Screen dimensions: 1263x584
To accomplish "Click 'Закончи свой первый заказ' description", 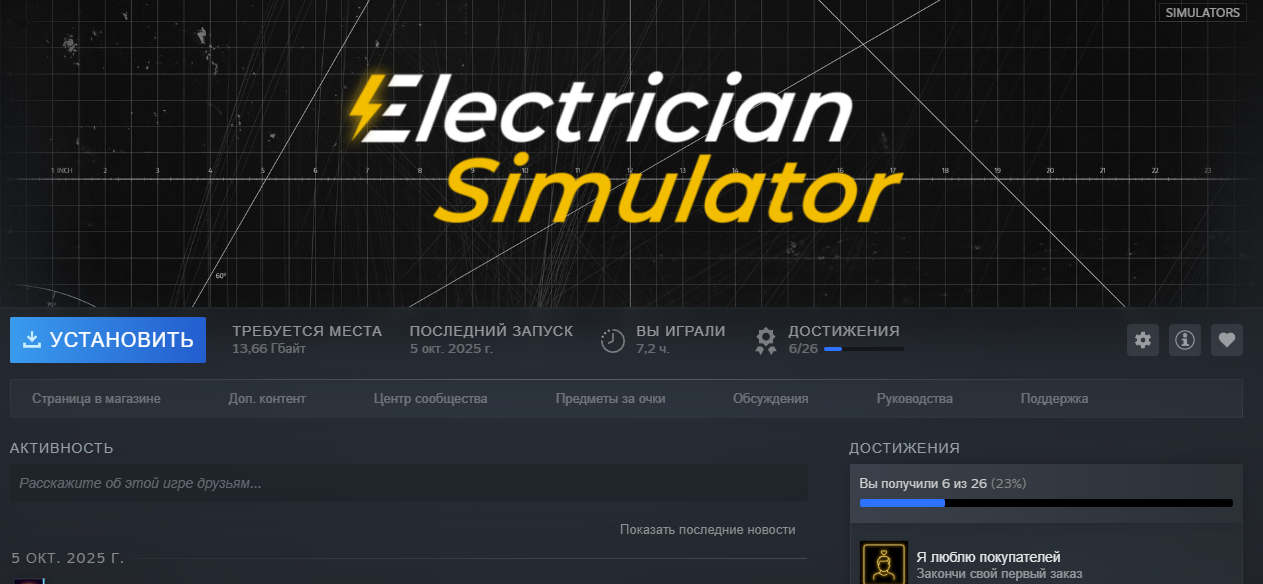I will (999, 575).
